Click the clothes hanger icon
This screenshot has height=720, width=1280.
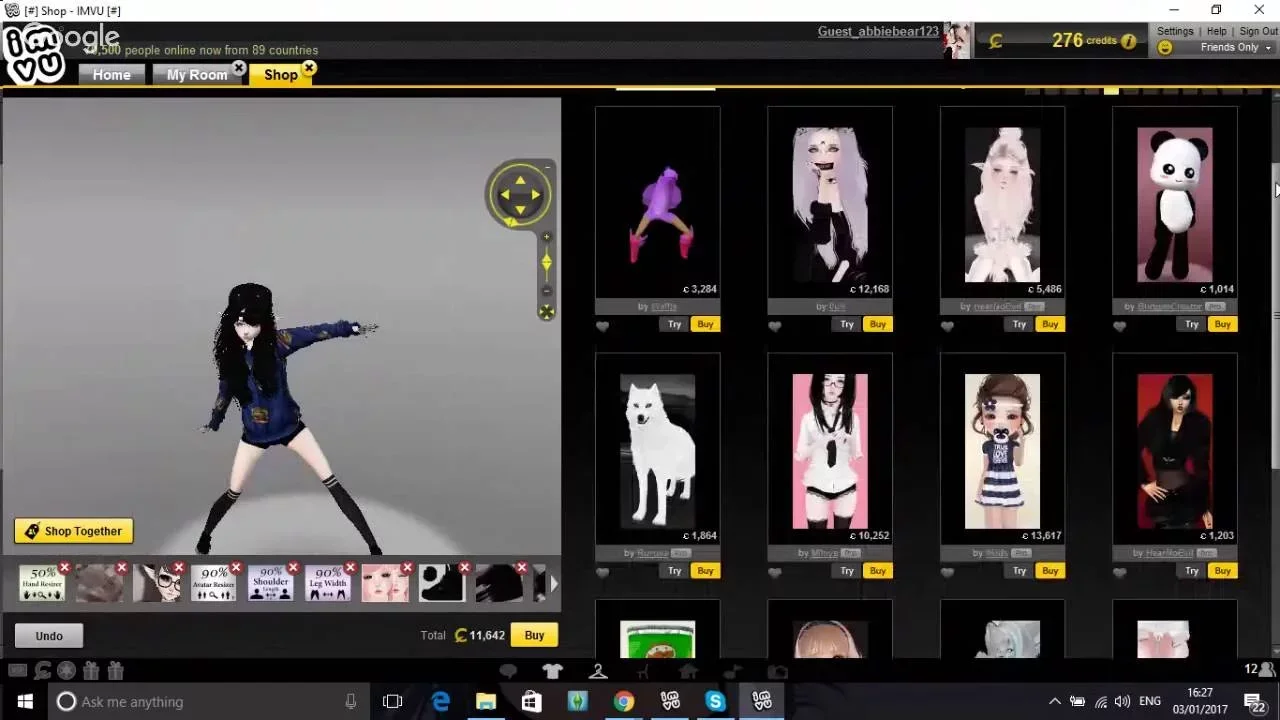point(598,672)
